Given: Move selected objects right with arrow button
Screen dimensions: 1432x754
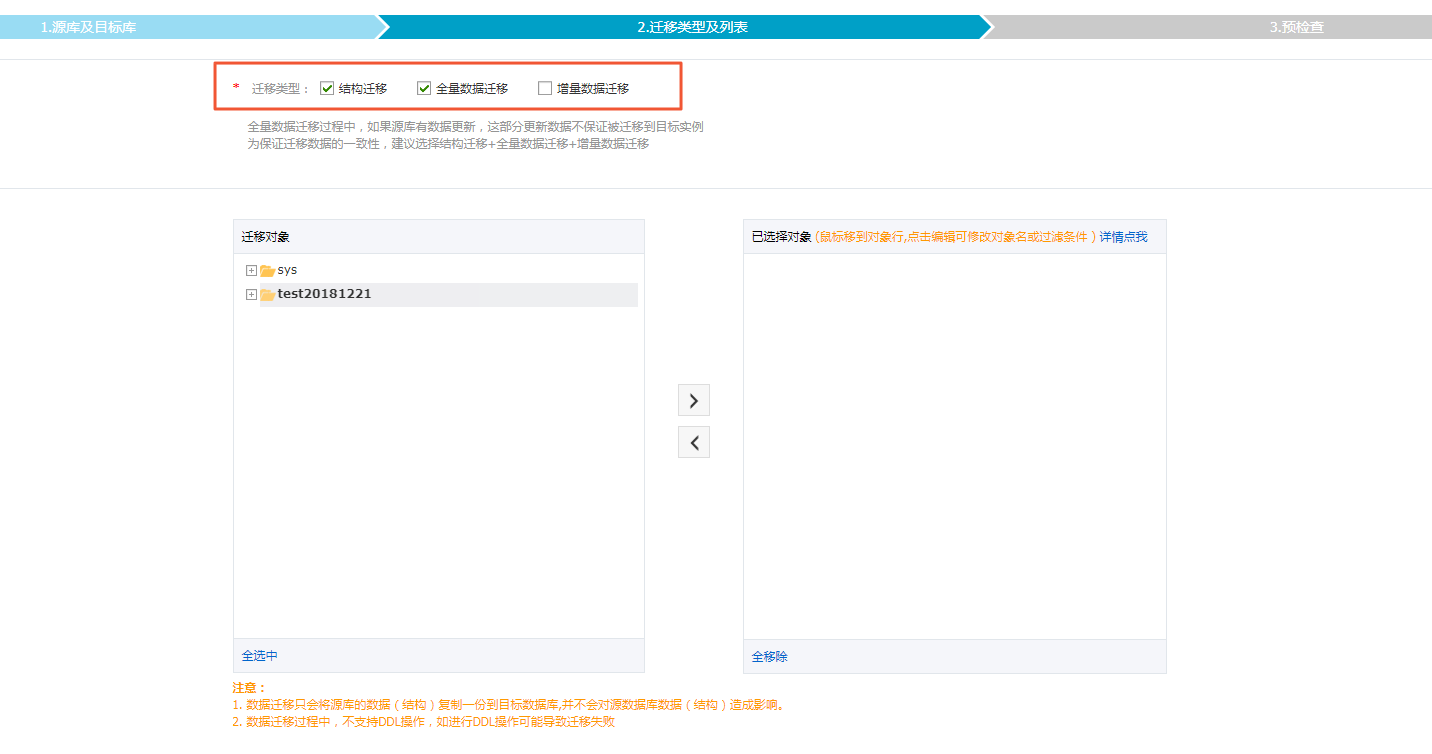Looking at the screenshot, I should [x=694, y=400].
